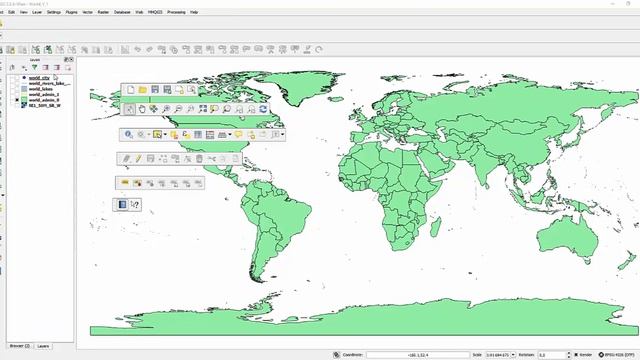Click the Map Tips speech bubble icon
This screenshot has height=360, width=640.
[x=238, y=135]
